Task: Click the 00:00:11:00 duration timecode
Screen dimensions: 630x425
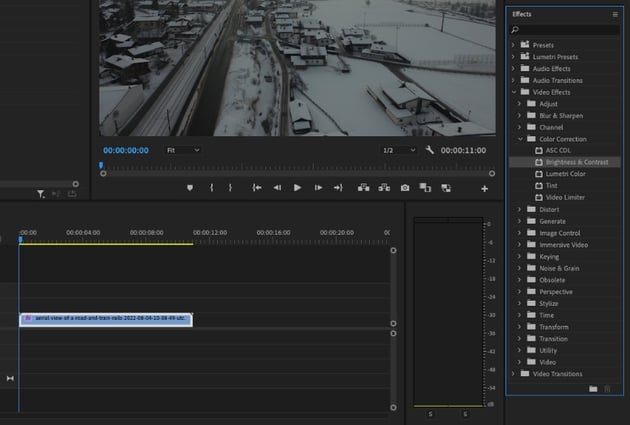Action: click(x=463, y=150)
